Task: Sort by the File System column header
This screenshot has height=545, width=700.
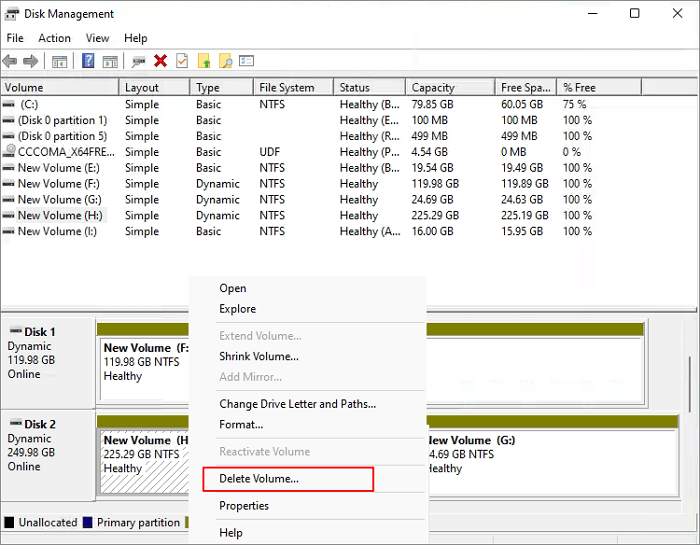Action: click(x=286, y=88)
